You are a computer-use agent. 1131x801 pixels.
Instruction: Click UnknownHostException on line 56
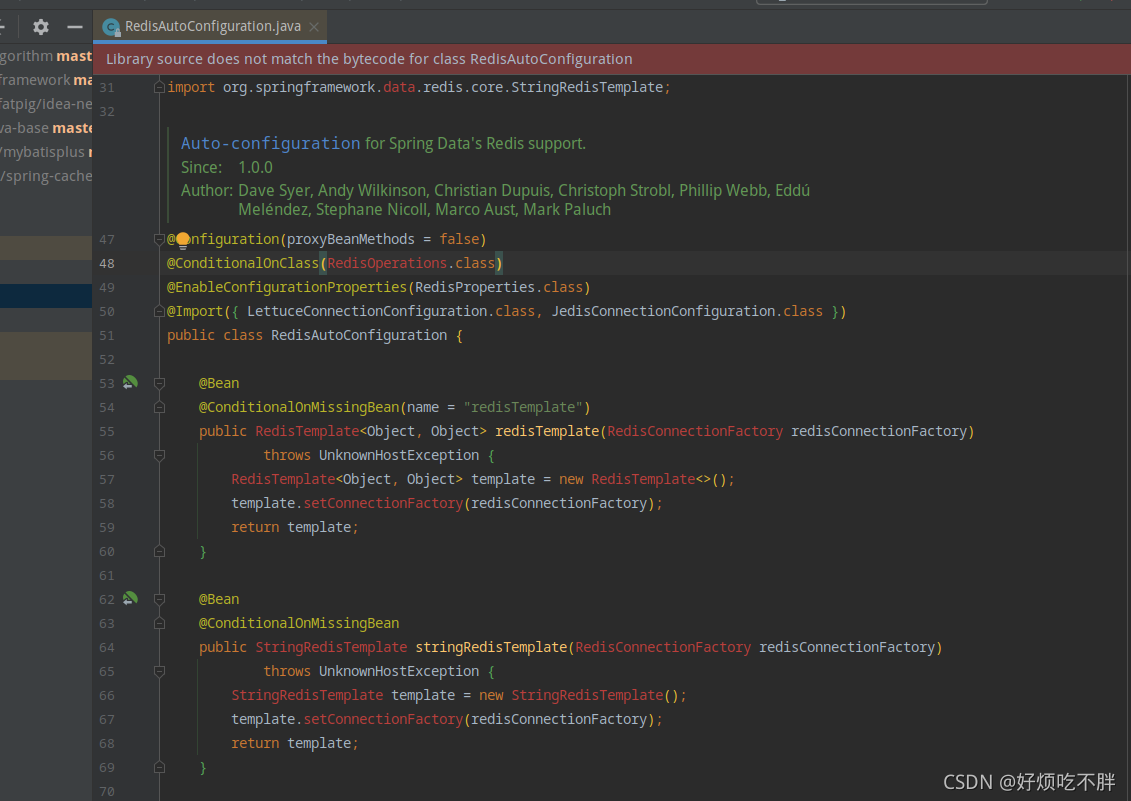pos(399,455)
